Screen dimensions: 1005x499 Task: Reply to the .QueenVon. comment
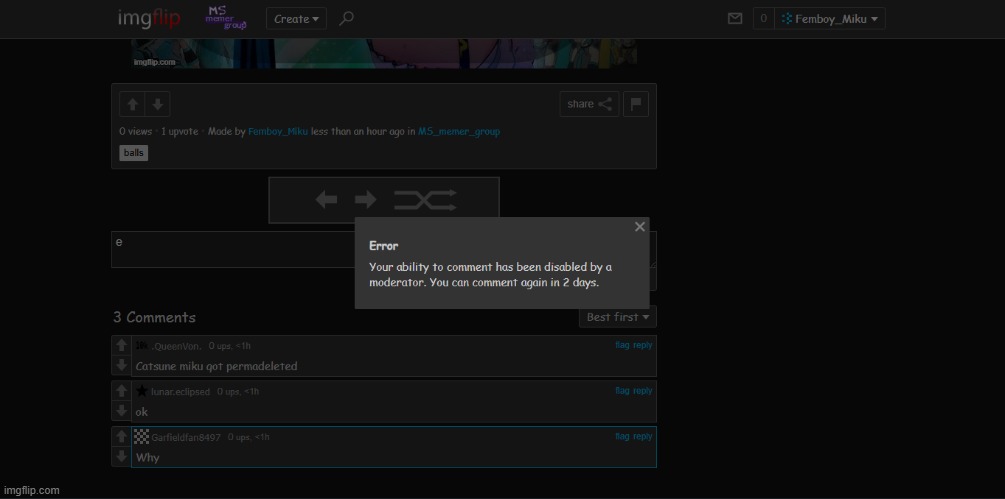[x=643, y=345]
